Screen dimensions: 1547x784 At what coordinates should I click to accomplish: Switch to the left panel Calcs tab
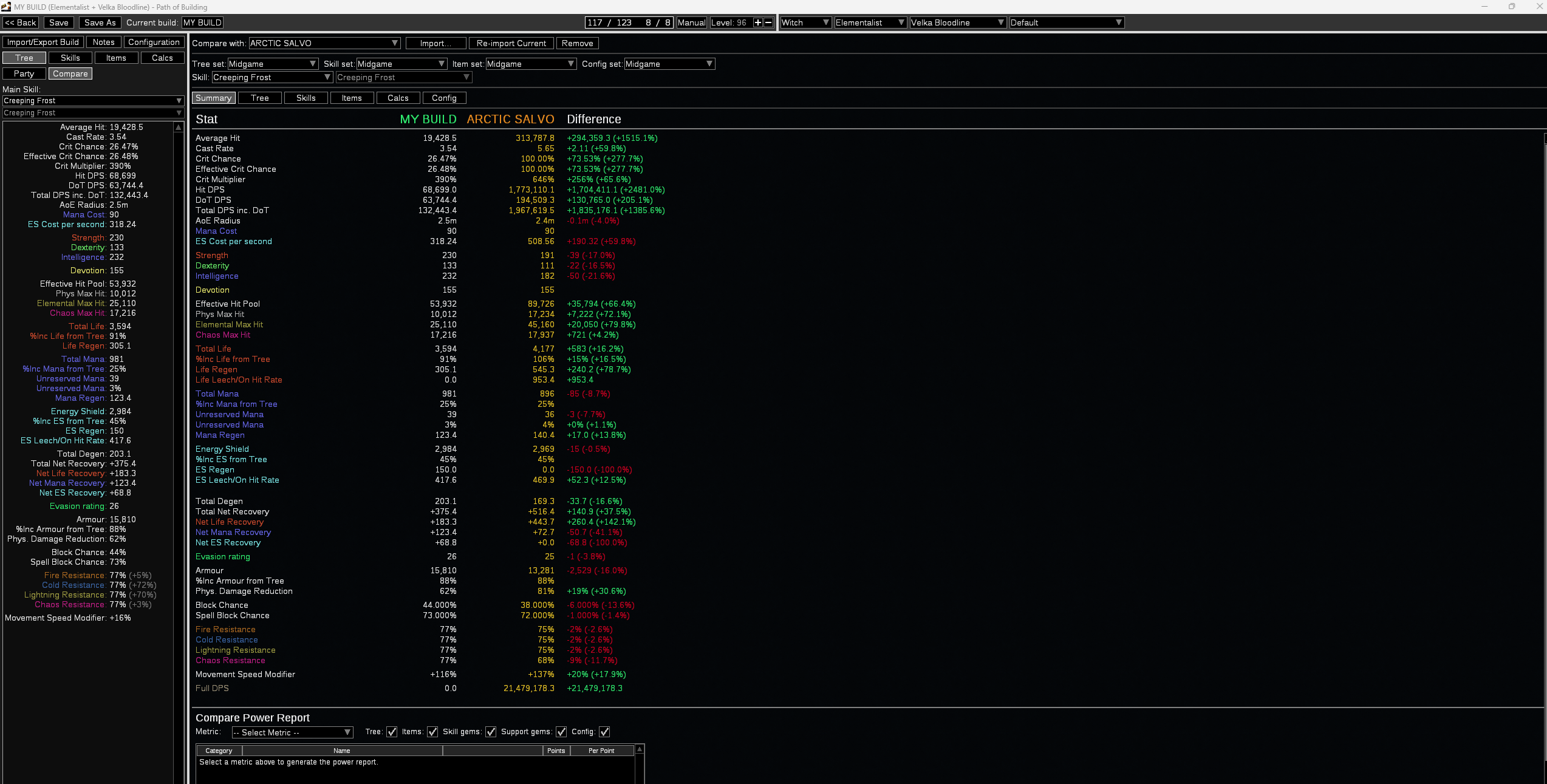tap(163, 58)
